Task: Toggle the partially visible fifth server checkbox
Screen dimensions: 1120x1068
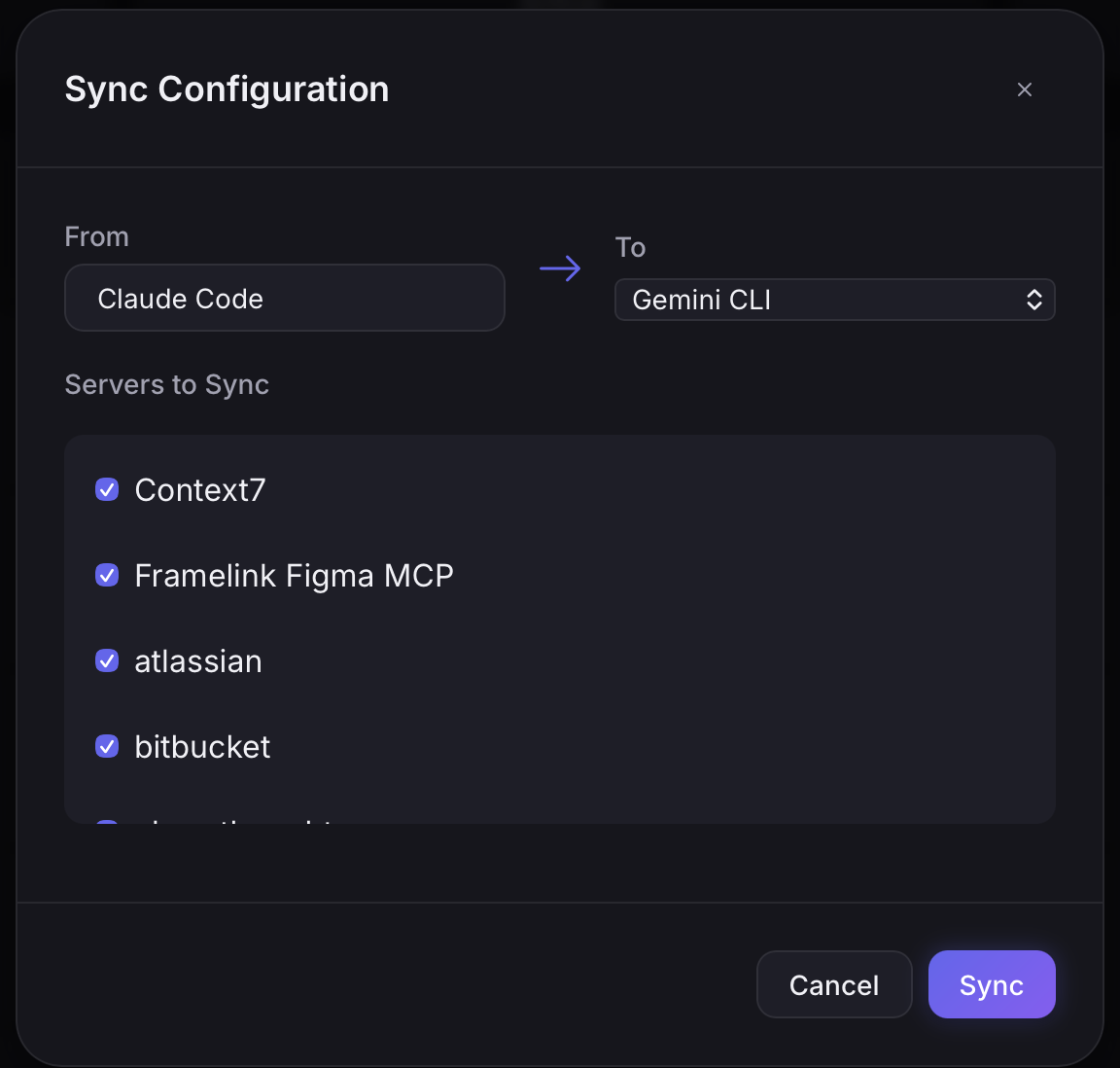Action: click(107, 821)
